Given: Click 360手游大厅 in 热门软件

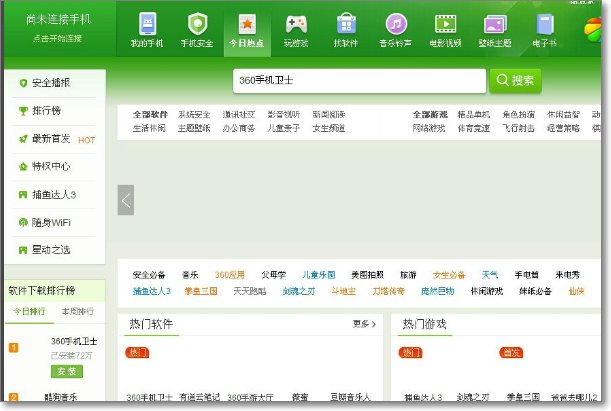Looking at the screenshot, I should [x=250, y=397].
